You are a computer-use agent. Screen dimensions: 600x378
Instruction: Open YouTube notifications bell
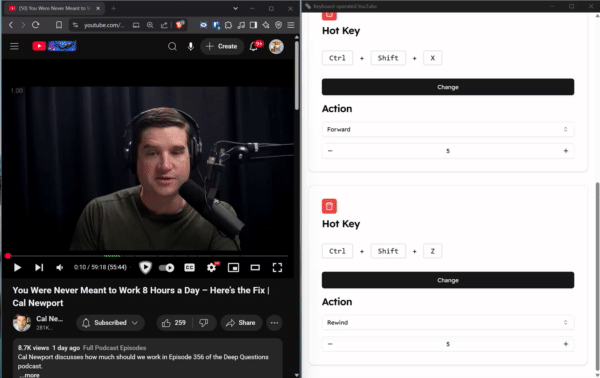click(254, 46)
